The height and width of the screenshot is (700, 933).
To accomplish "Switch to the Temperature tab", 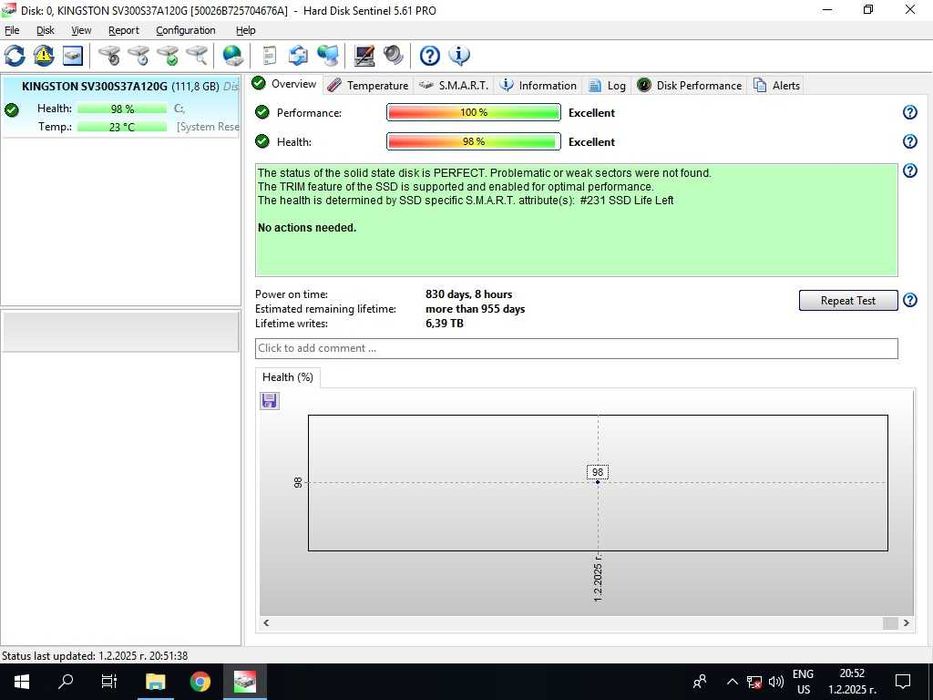I will tap(368, 86).
